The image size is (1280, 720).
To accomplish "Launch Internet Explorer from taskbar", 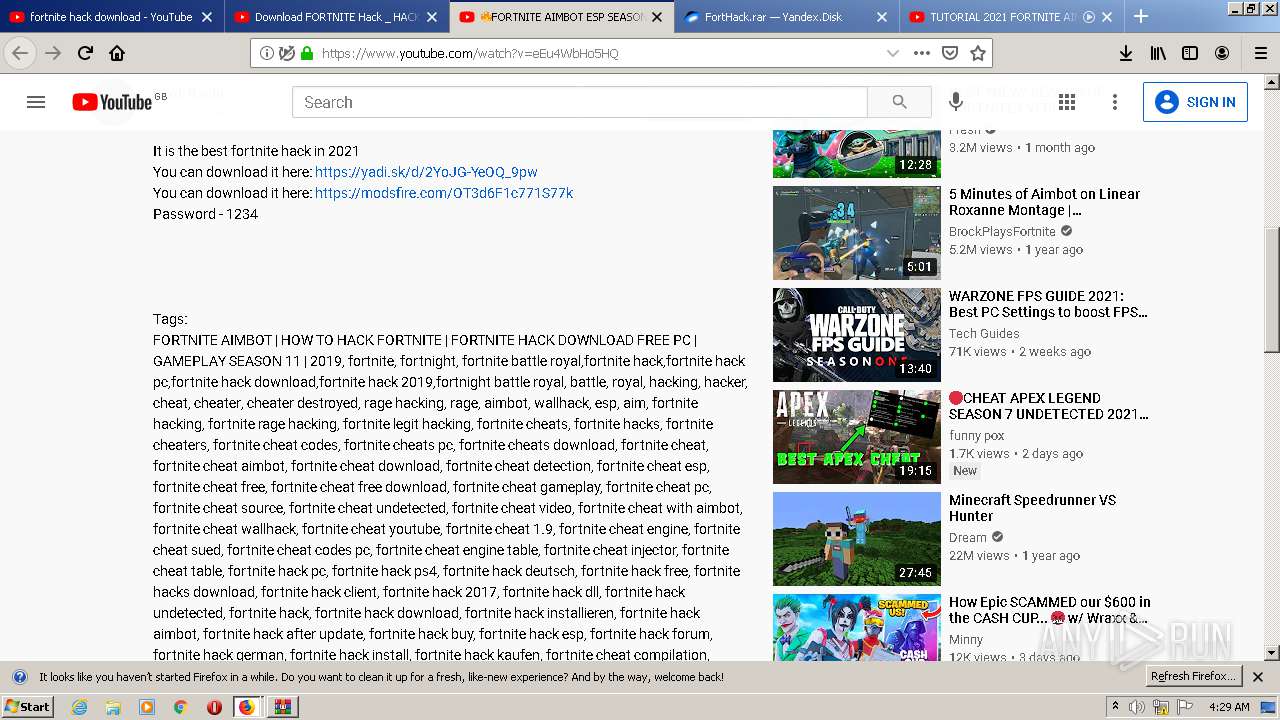I will point(79,707).
